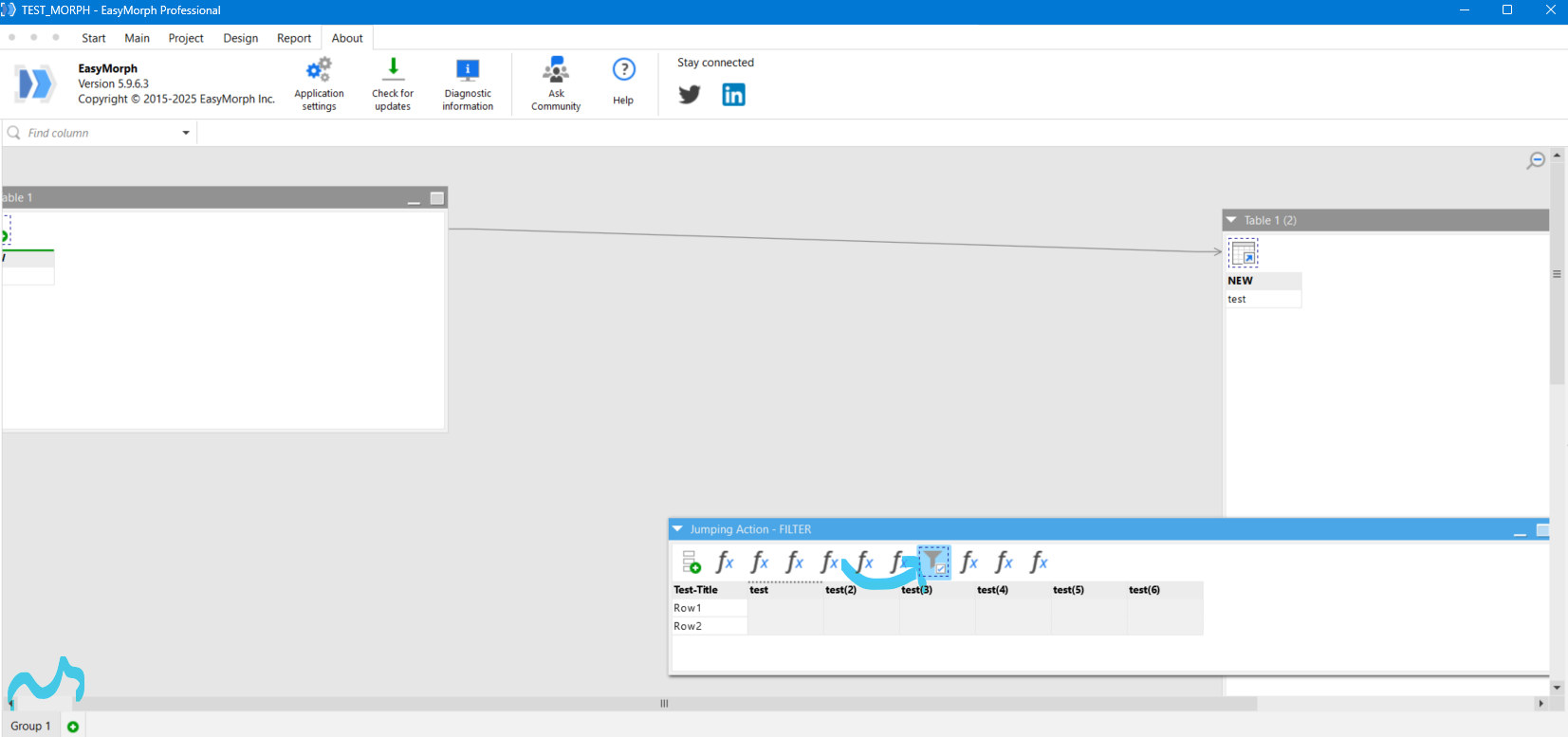Select the NEW column header
This screenshot has width=1568, height=737.
(1264, 281)
